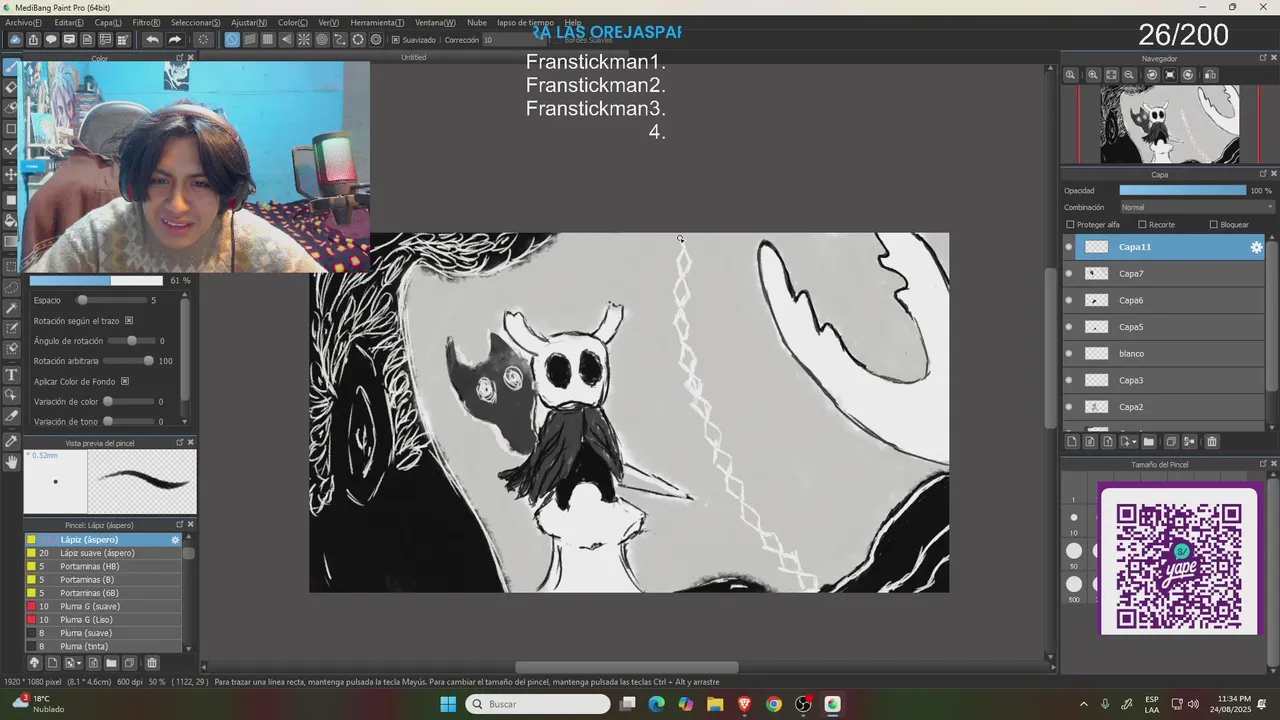Select the Portaminas (HB) brush
Image resolution: width=1280 pixels, height=720 pixels.
point(104,567)
